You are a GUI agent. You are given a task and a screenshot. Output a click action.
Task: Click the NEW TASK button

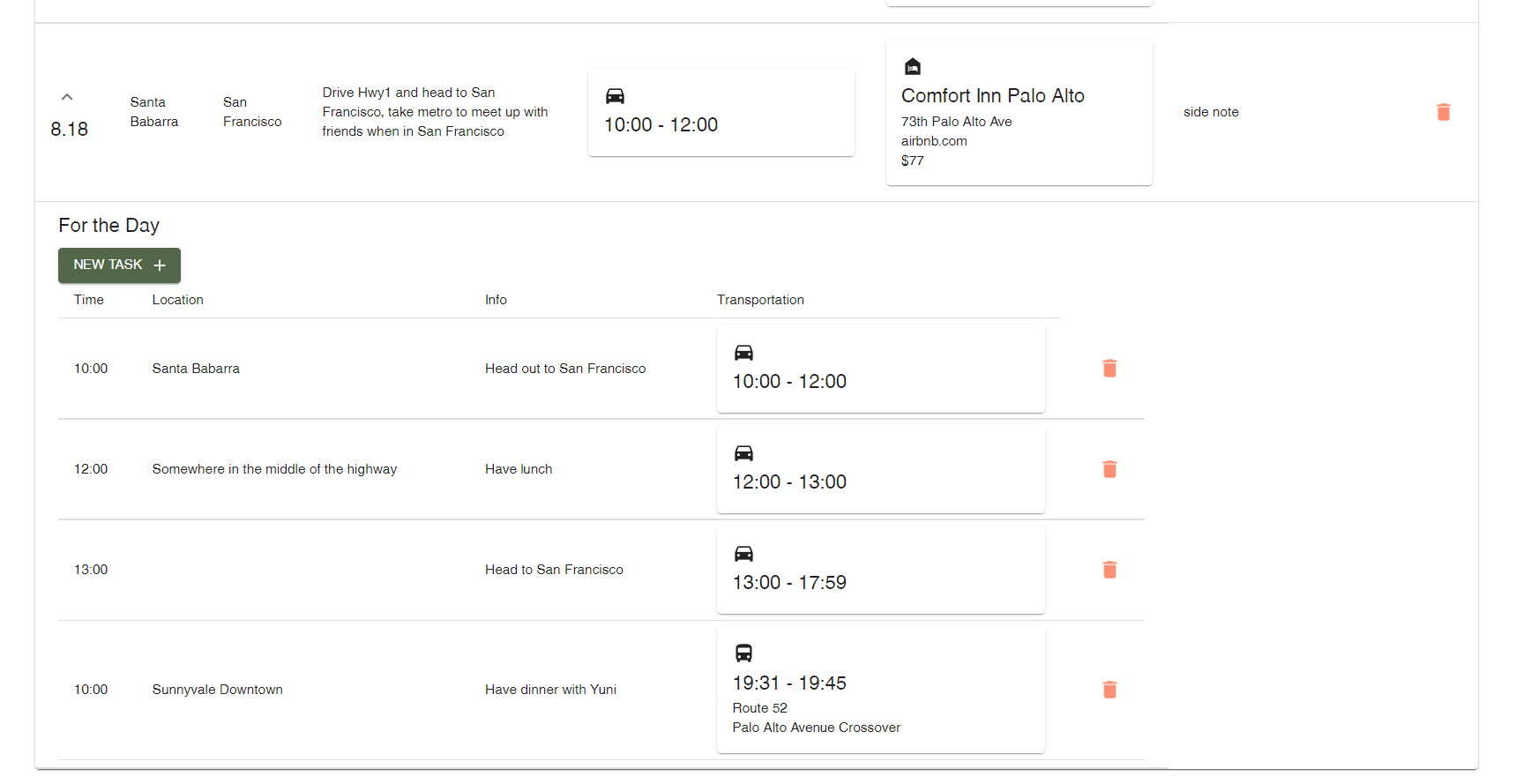click(119, 265)
